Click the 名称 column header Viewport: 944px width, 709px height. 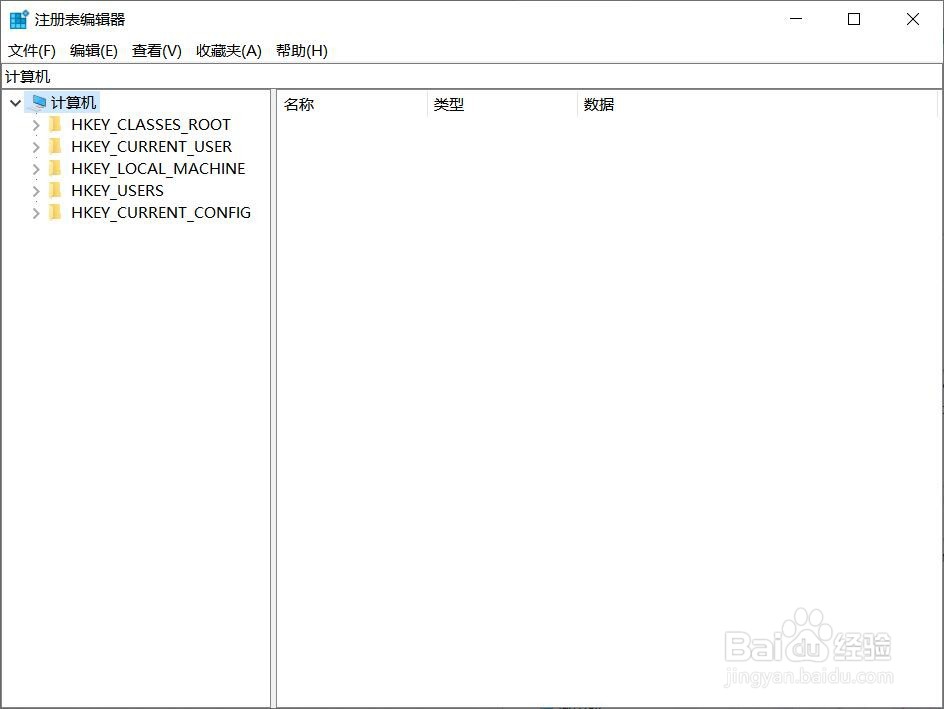[x=298, y=103]
